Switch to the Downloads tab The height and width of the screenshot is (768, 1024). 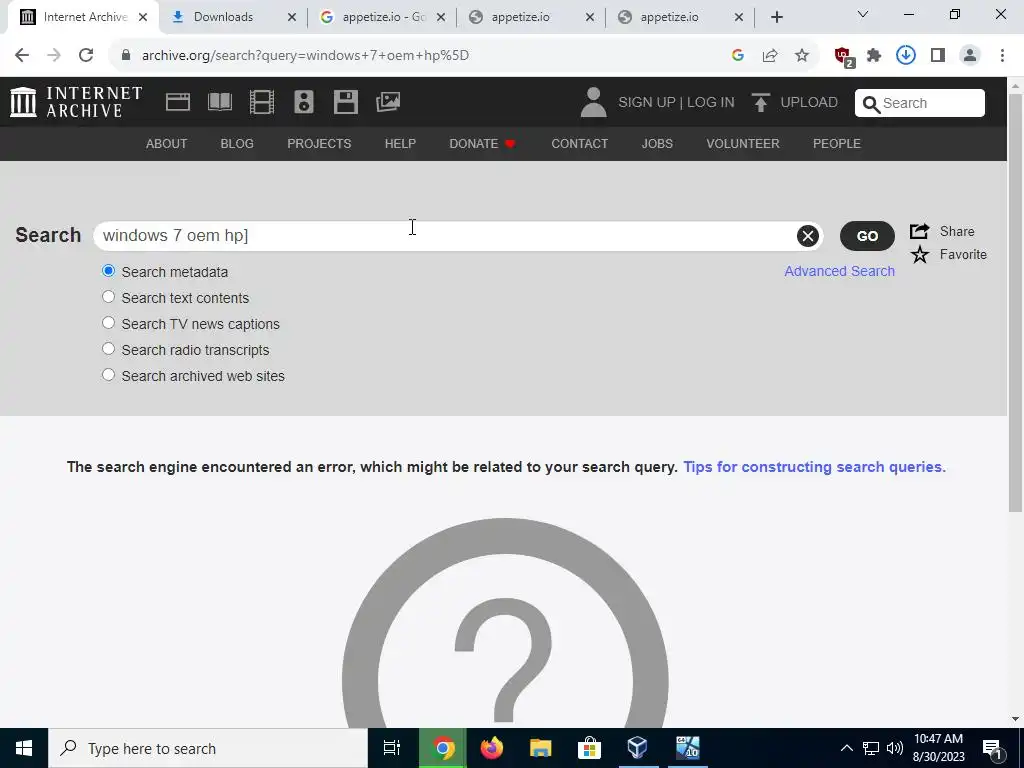click(233, 17)
